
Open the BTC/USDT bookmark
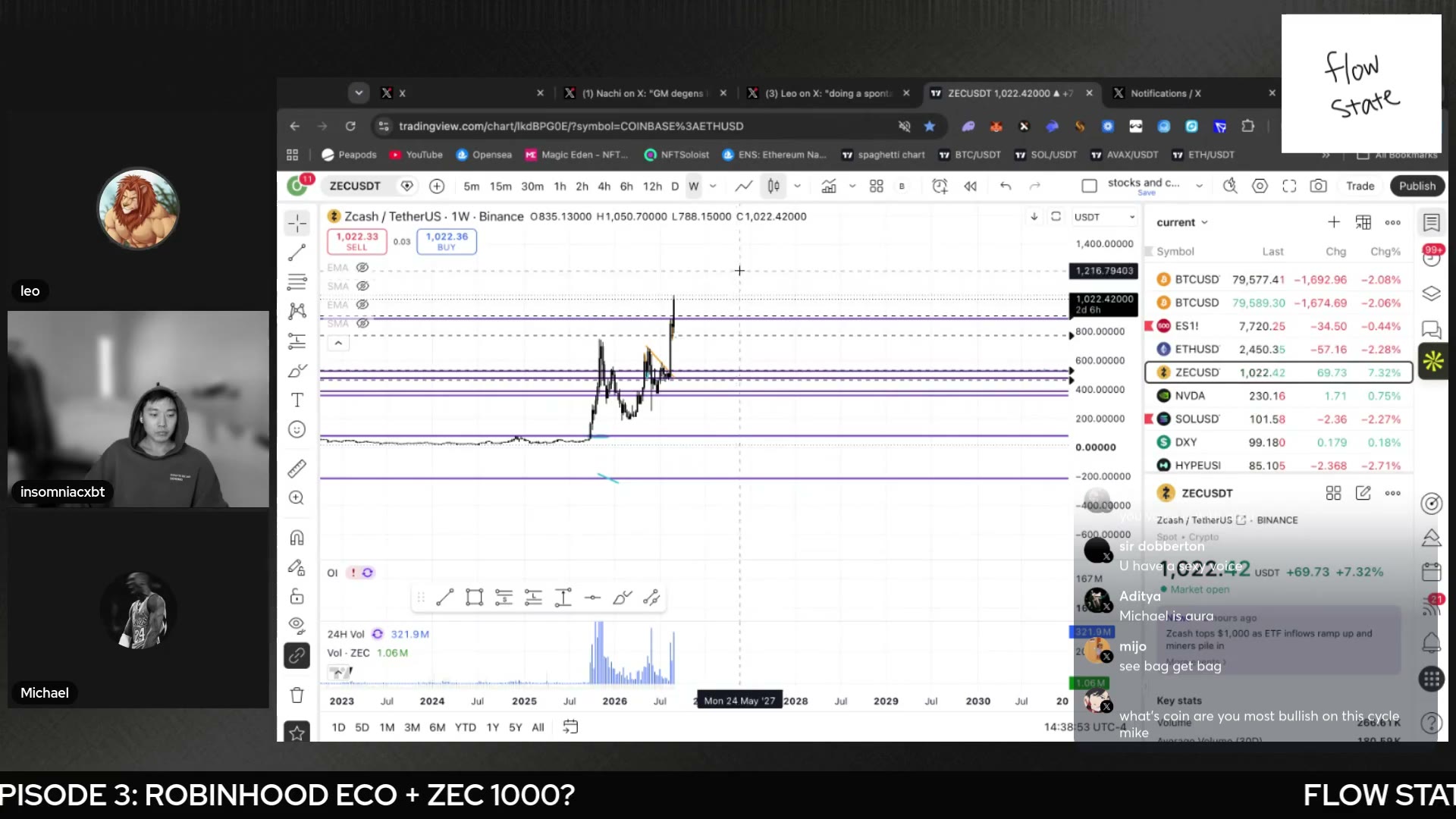[x=970, y=155]
